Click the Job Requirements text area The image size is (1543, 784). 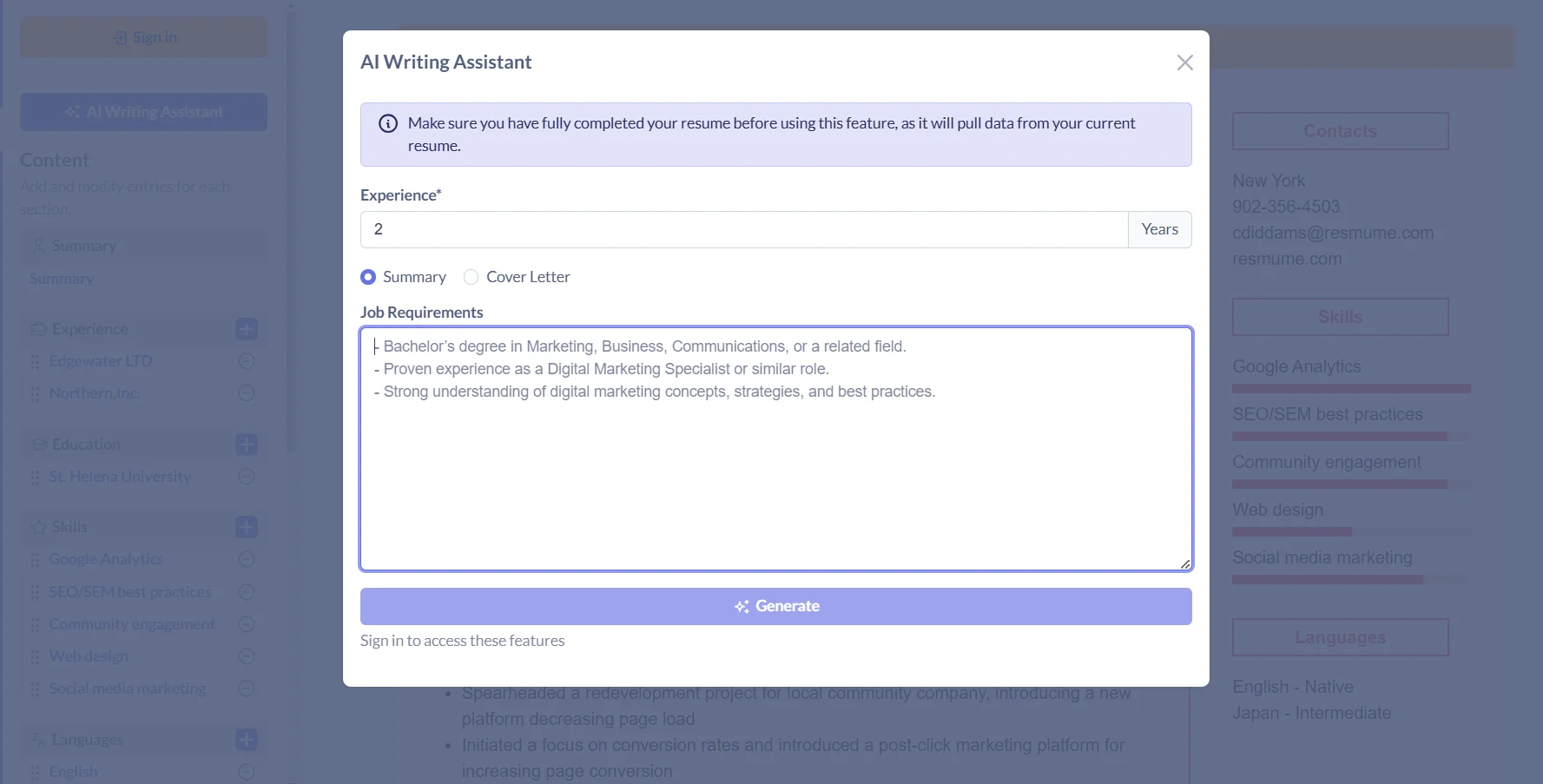776,449
